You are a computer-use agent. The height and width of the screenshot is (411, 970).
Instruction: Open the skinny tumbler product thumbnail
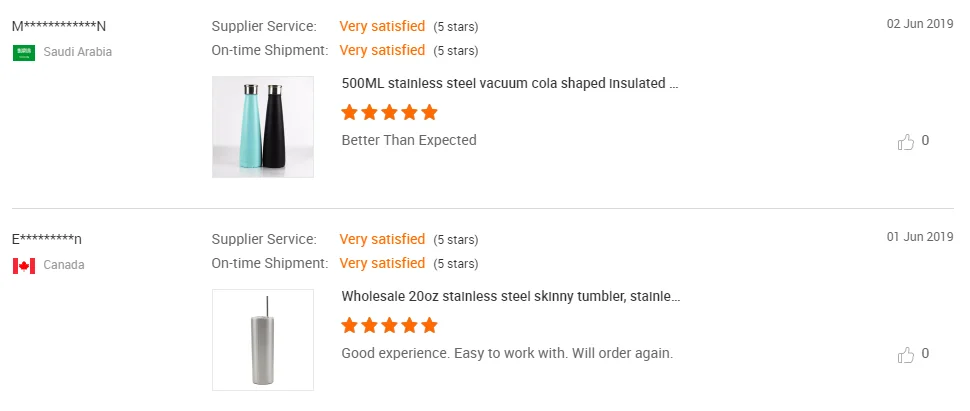(263, 340)
